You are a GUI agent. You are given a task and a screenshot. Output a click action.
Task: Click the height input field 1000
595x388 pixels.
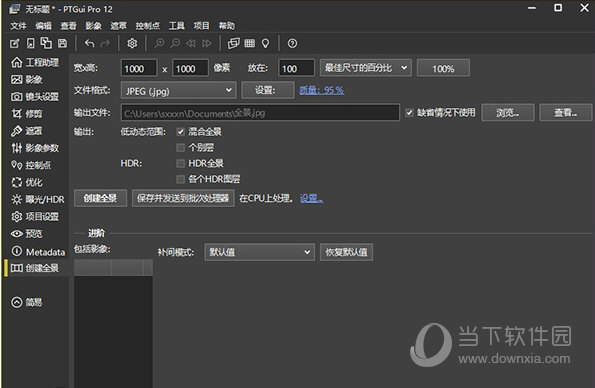pyautogui.click(x=190, y=68)
